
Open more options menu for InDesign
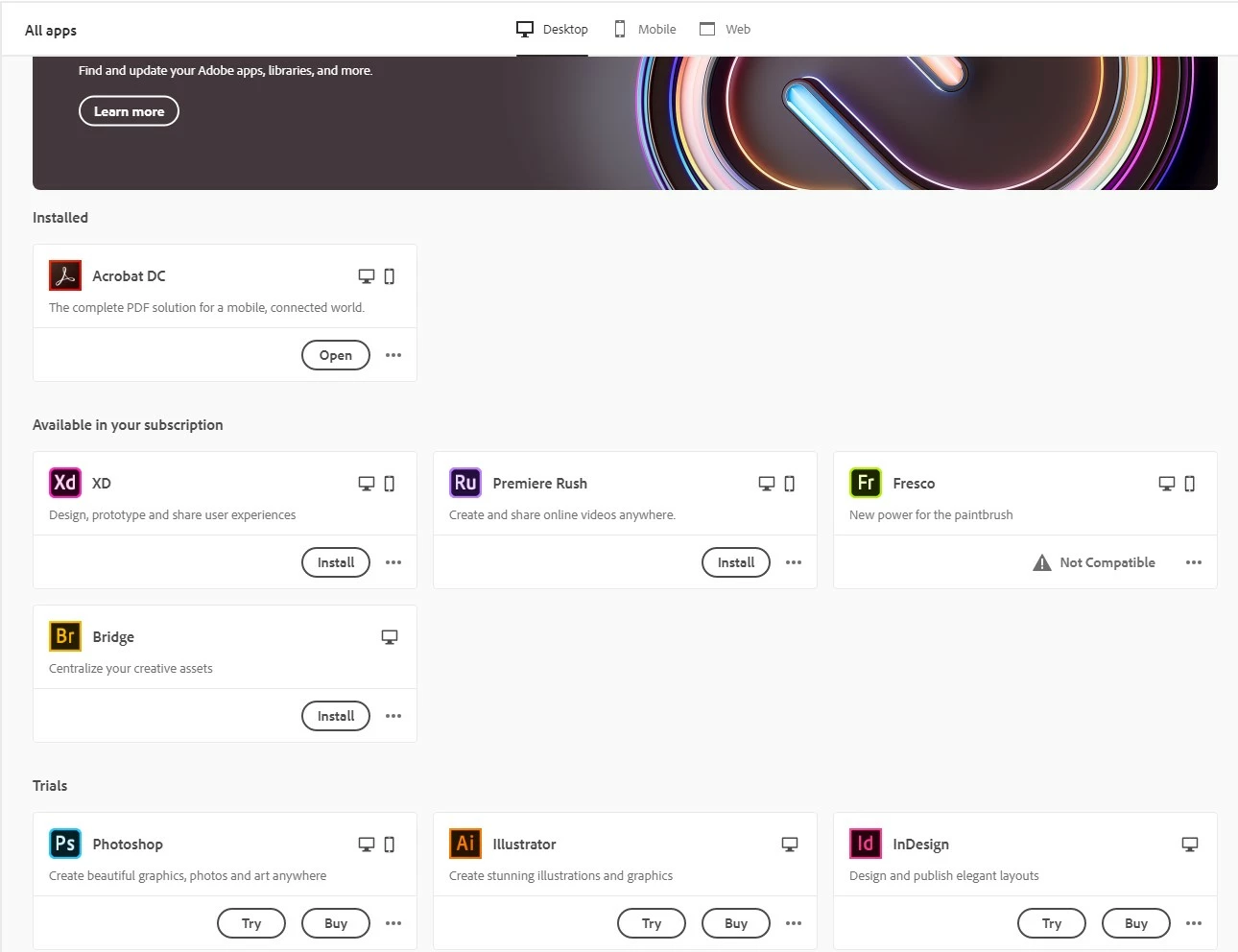click(1194, 923)
